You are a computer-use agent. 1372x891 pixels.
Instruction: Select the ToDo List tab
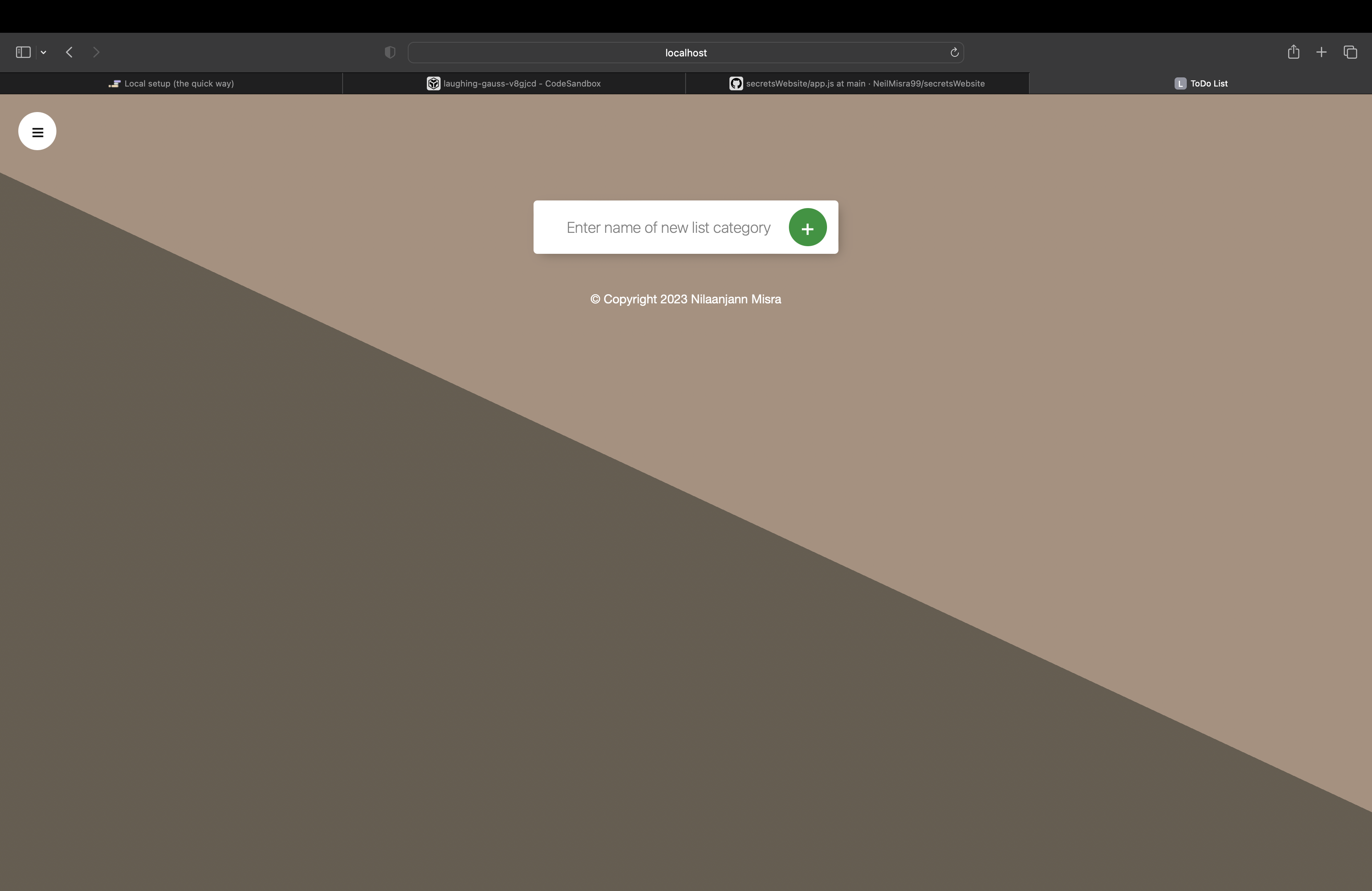tap(1208, 83)
